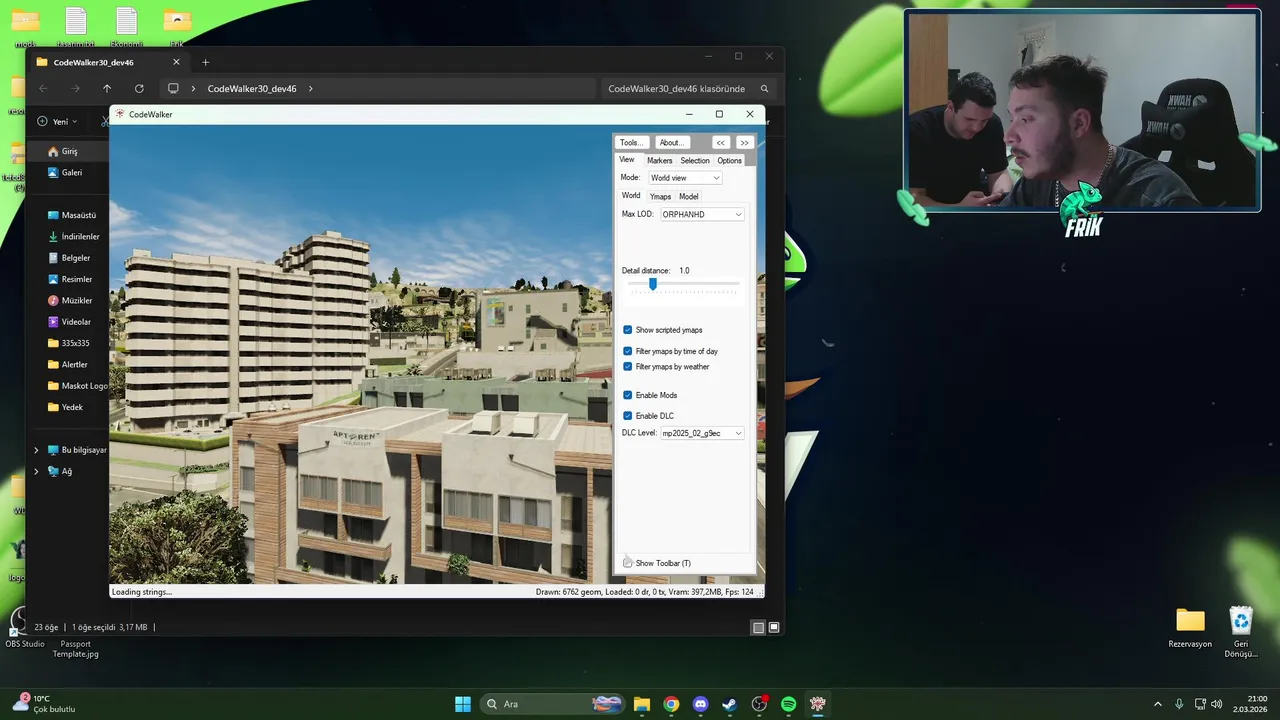Select the Model sub-tab
Viewport: 1280px width, 720px height.
click(x=689, y=196)
